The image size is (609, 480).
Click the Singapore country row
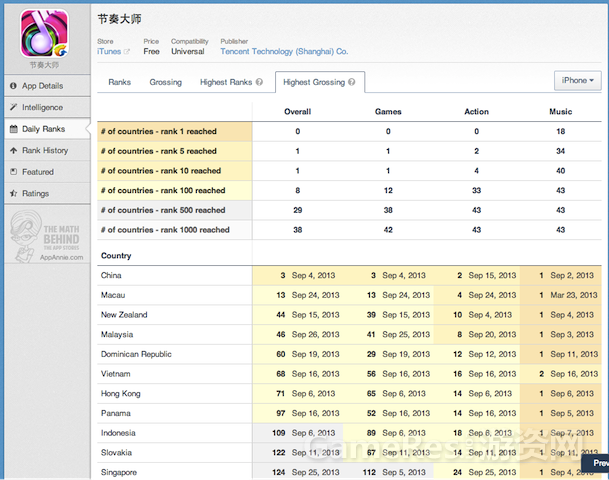click(349, 473)
